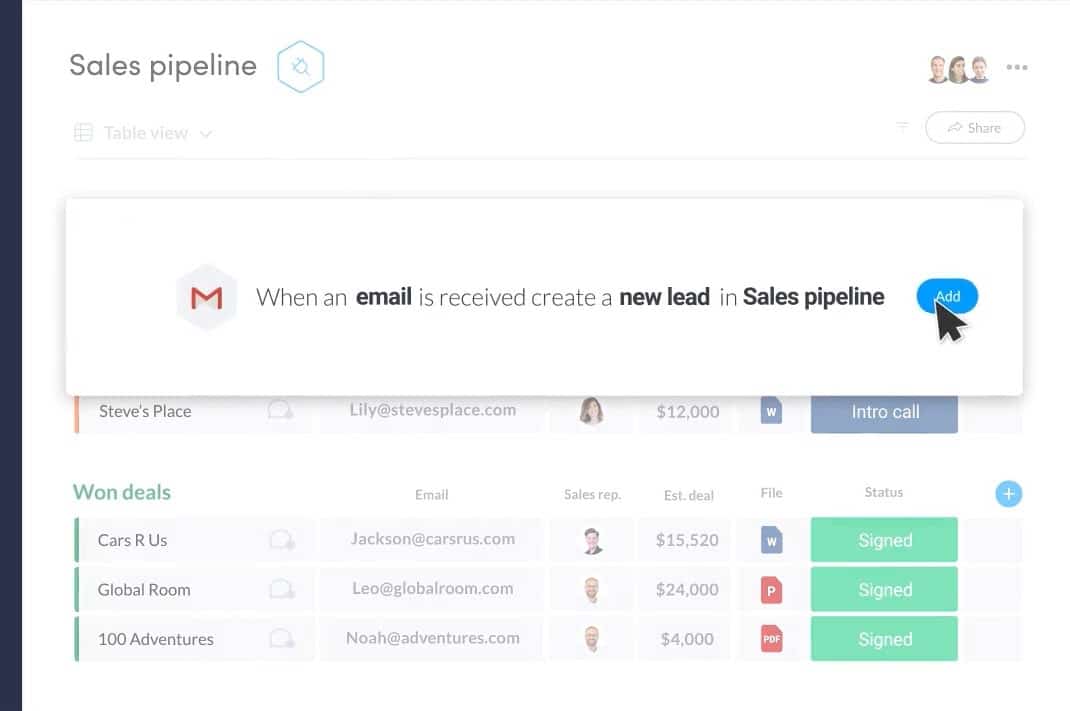This screenshot has width=1070, height=711.
Task: Open the search icon beside Sales pipeline title
Action: point(300,66)
